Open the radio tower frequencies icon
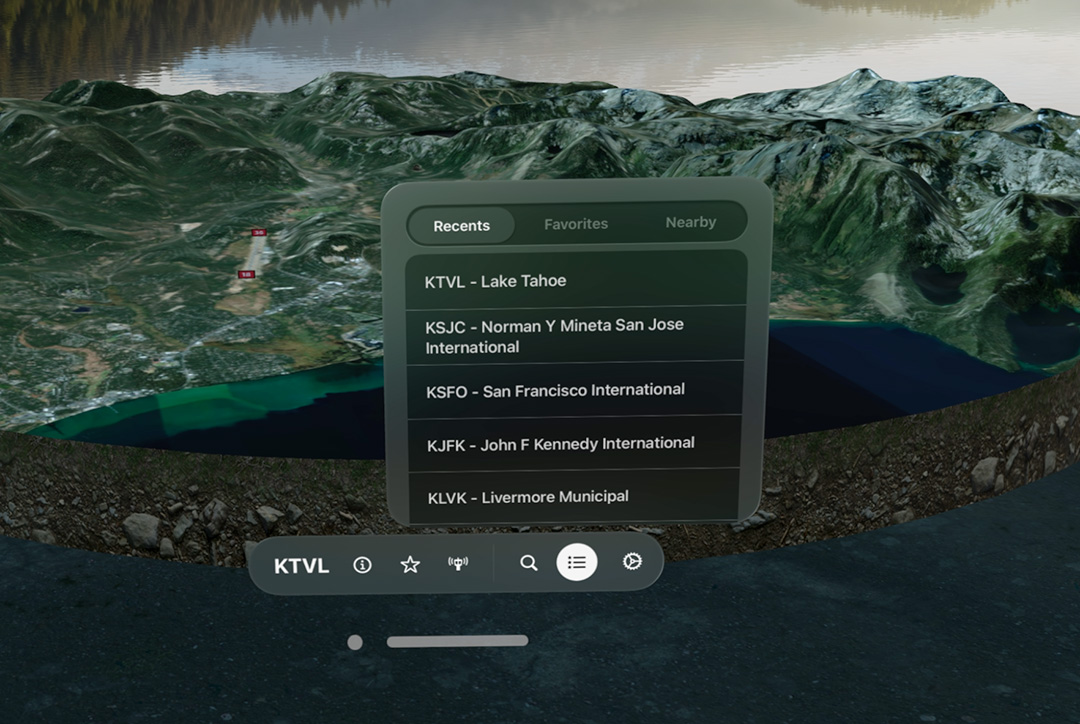The width and height of the screenshot is (1080, 724). 458,563
